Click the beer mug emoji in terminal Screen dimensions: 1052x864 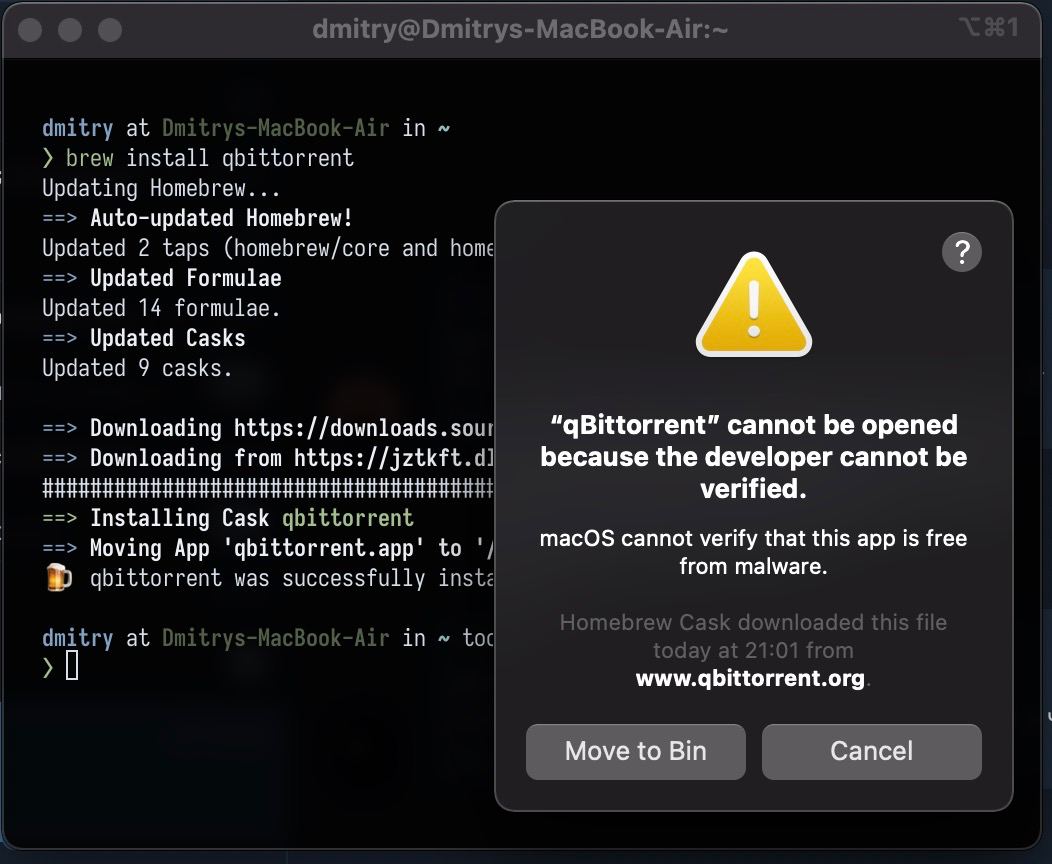point(58,577)
